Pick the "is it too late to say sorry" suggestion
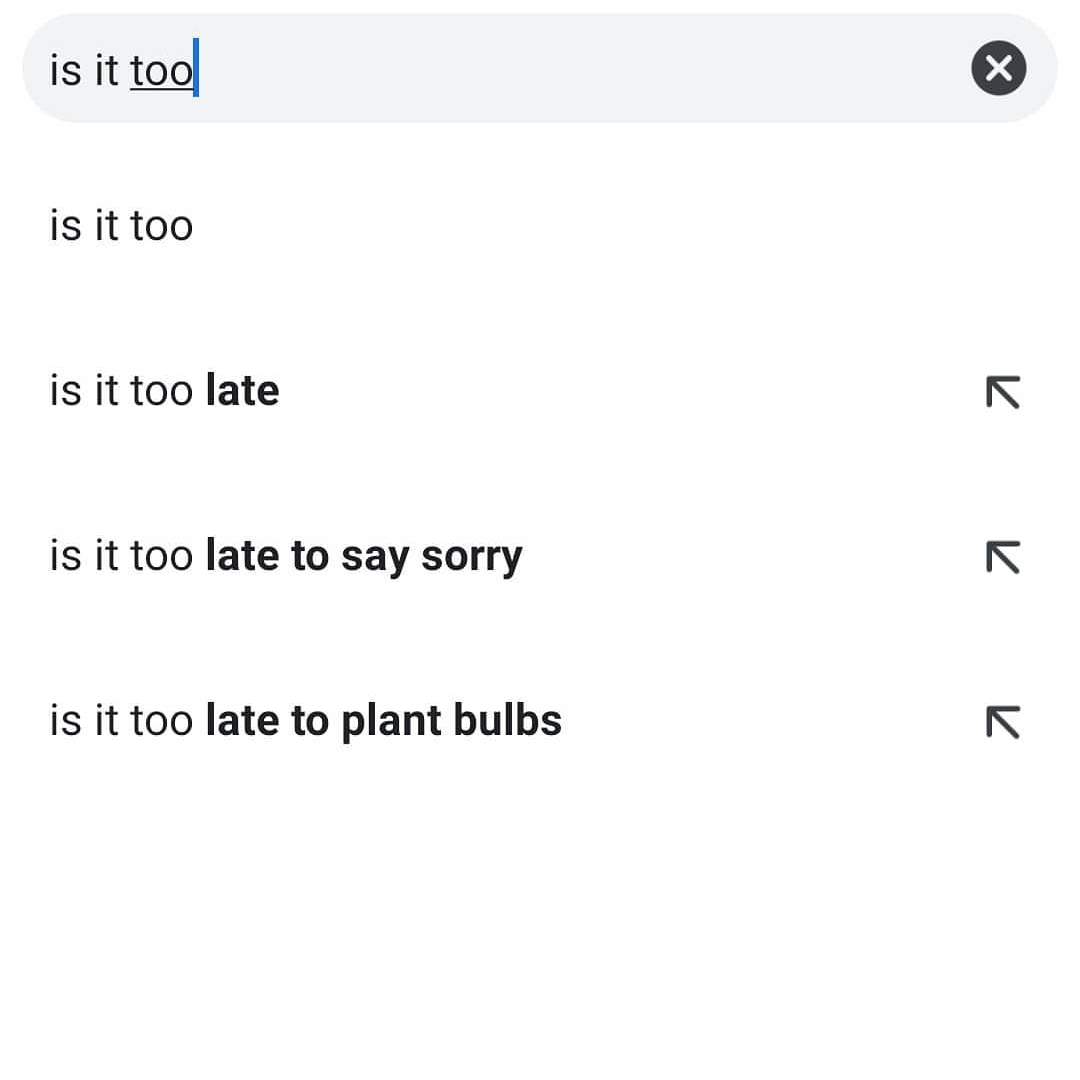 (285, 556)
